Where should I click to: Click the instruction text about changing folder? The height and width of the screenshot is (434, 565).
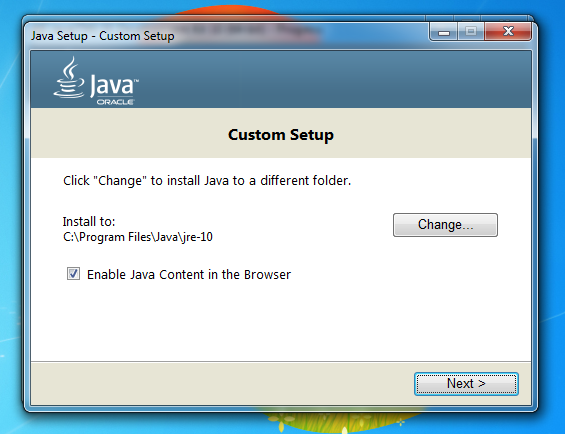pyautogui.click(x=207, y=180)
